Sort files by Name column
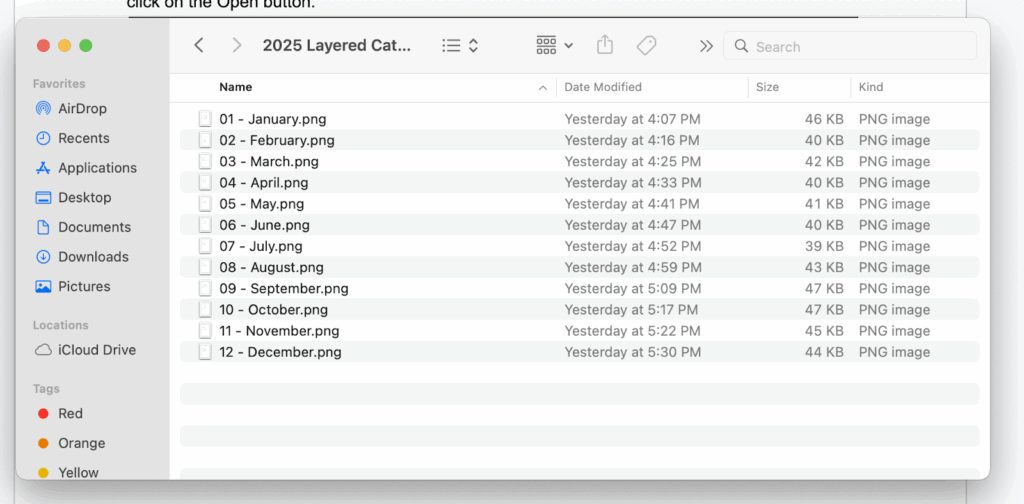 pyautogui.click(x=236, y=87)
